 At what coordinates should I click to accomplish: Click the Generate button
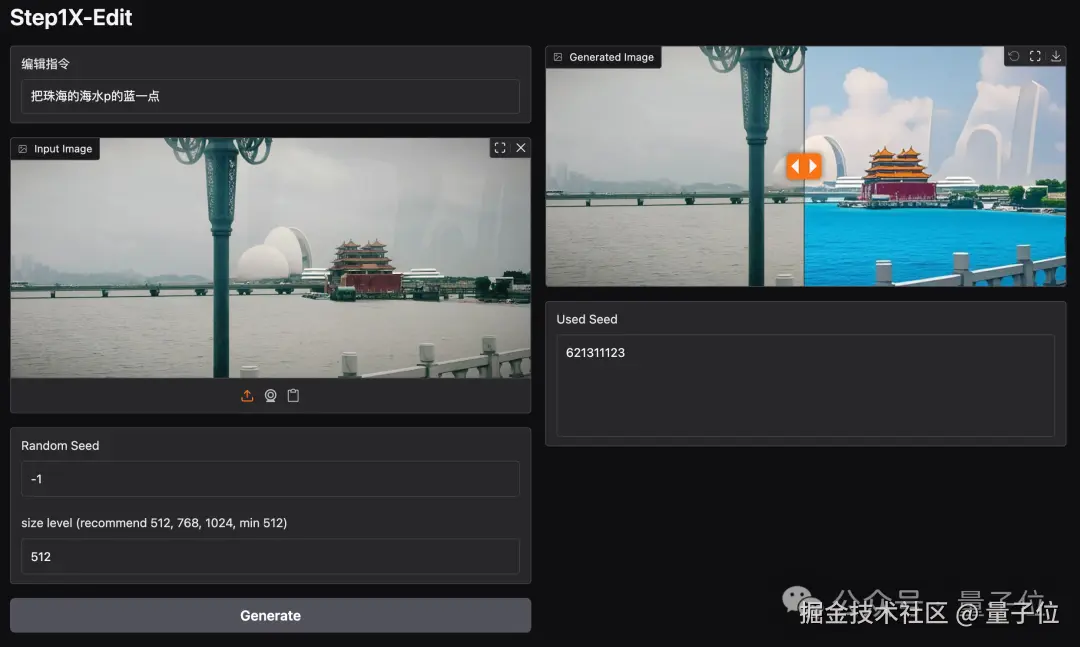tap(271, 615)
